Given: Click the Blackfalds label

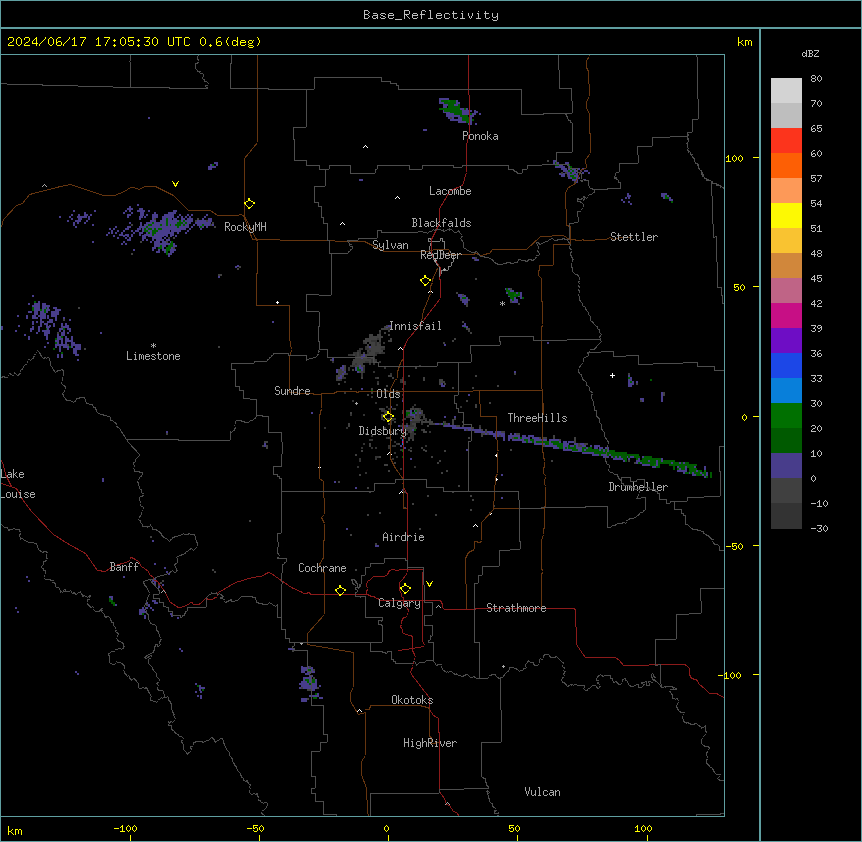Looking at the screenshot, I should click(x=441, y=223).
